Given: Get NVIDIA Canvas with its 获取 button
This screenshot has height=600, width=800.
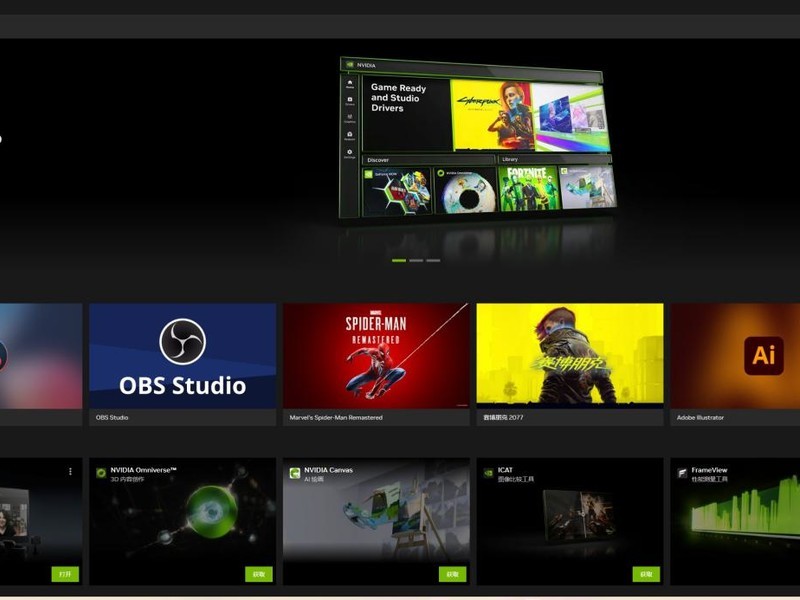Looking at the screenshot, I should click(453, 574).
